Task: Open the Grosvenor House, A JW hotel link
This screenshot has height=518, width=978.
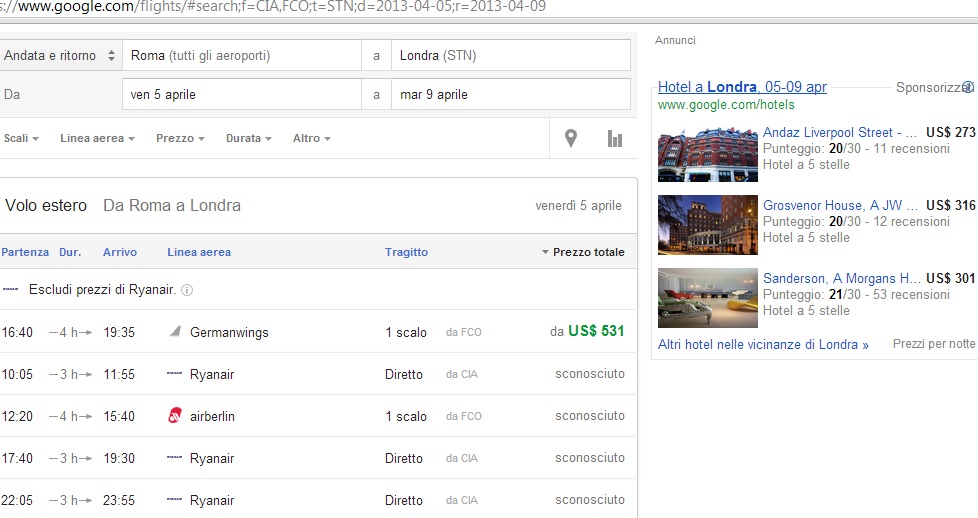Action: (840, 205)
